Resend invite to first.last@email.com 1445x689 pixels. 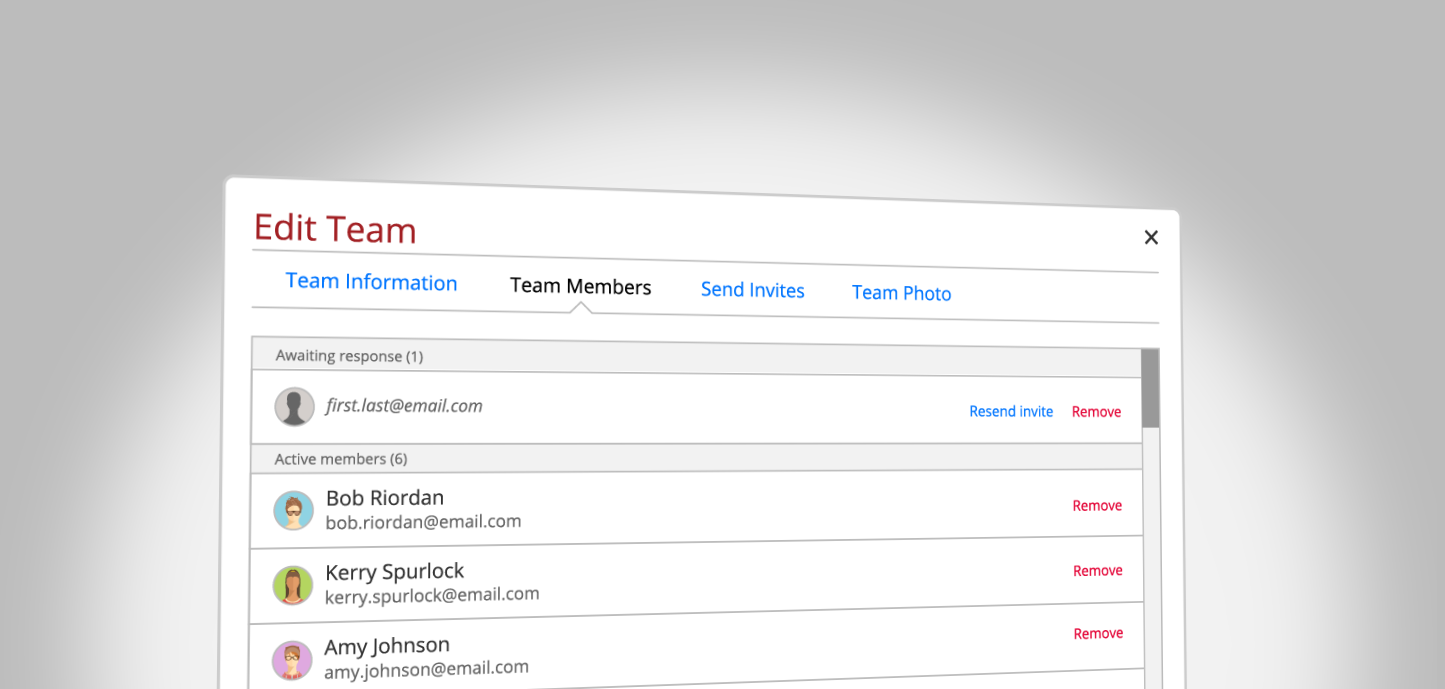coord(1011,411)
